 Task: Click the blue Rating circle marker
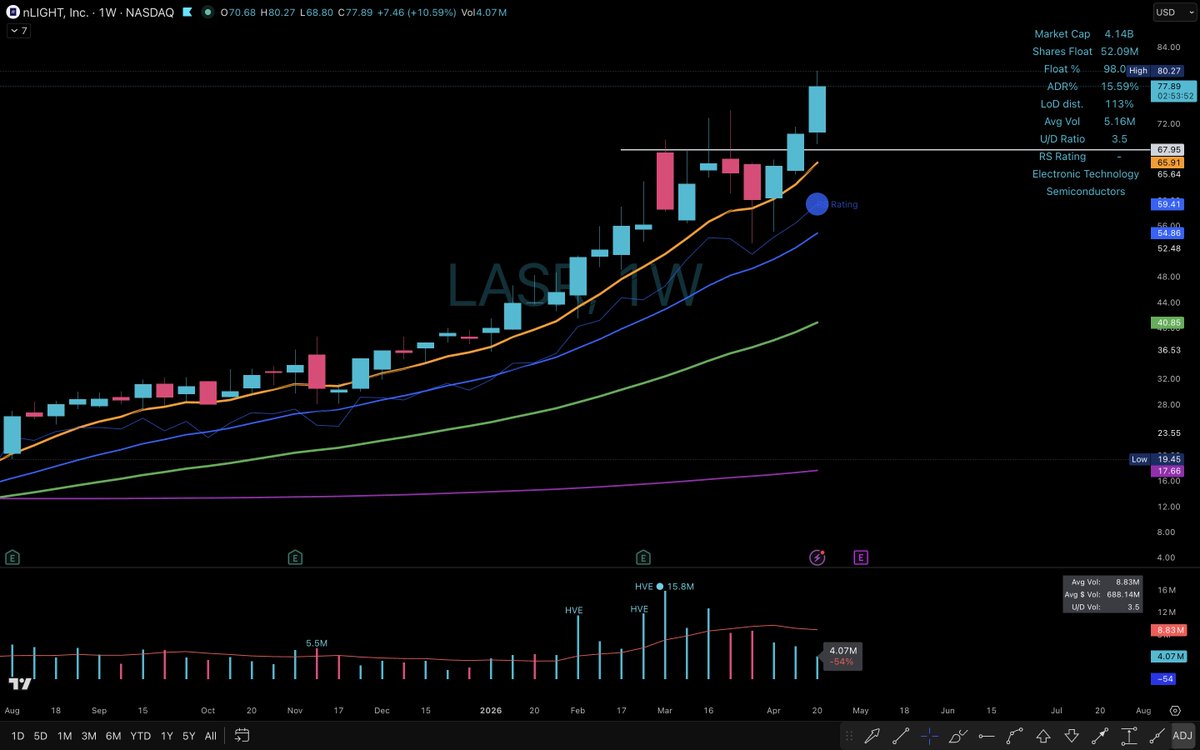tap(817, 204)
